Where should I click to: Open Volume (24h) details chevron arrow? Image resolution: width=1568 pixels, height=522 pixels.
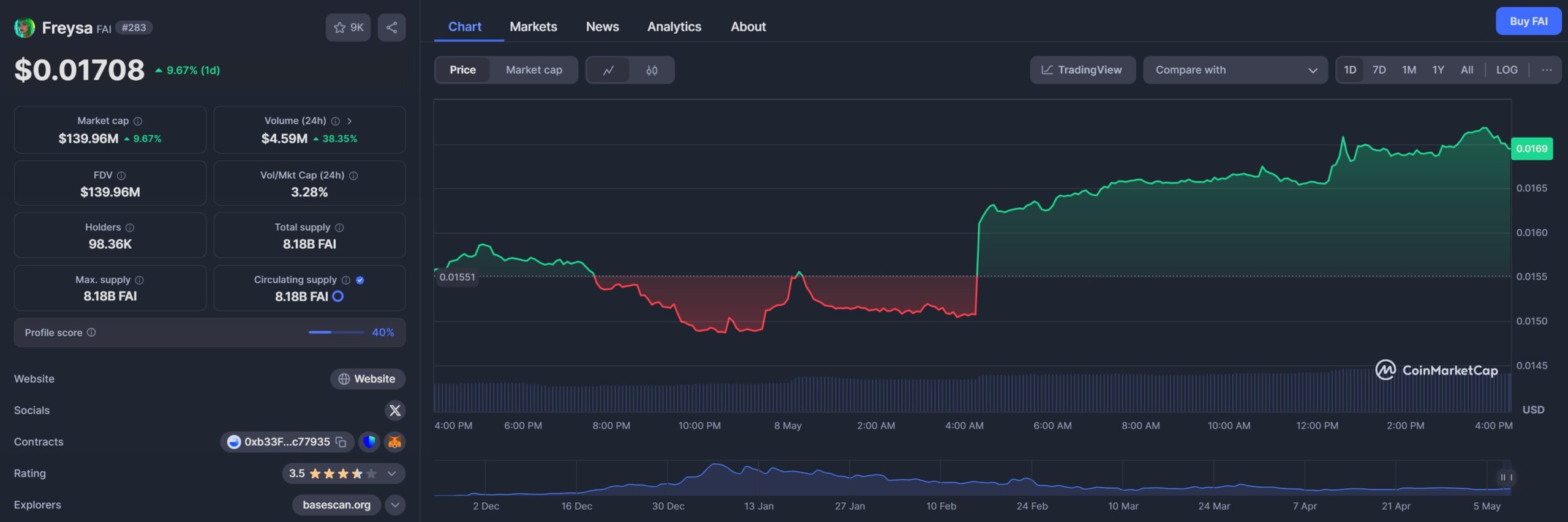[350, 121]
